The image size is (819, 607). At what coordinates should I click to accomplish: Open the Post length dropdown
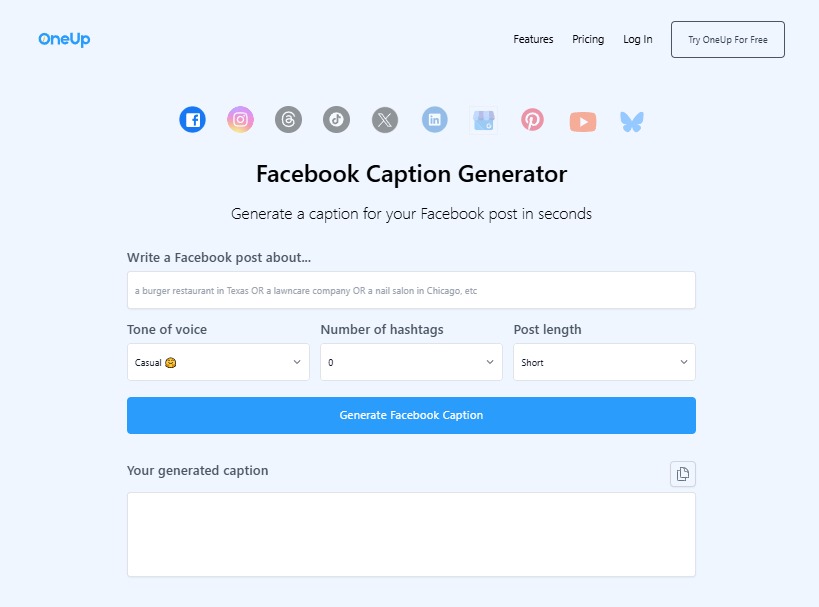click(x=603, y=362)
